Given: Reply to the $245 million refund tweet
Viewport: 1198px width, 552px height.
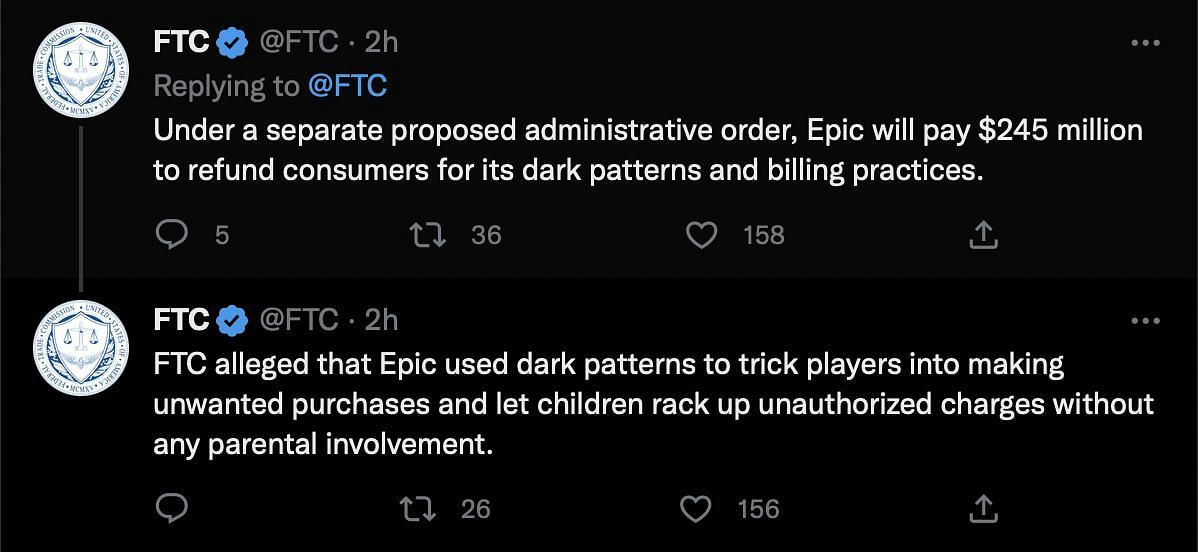Looking at the screenshot, I should pyautogui.click(x=174, y=234).
